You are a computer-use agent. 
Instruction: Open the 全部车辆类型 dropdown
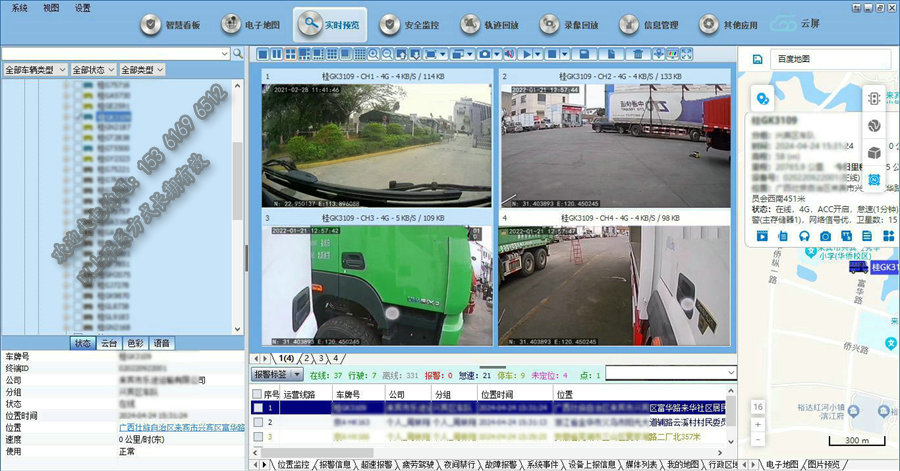(35, 70)
